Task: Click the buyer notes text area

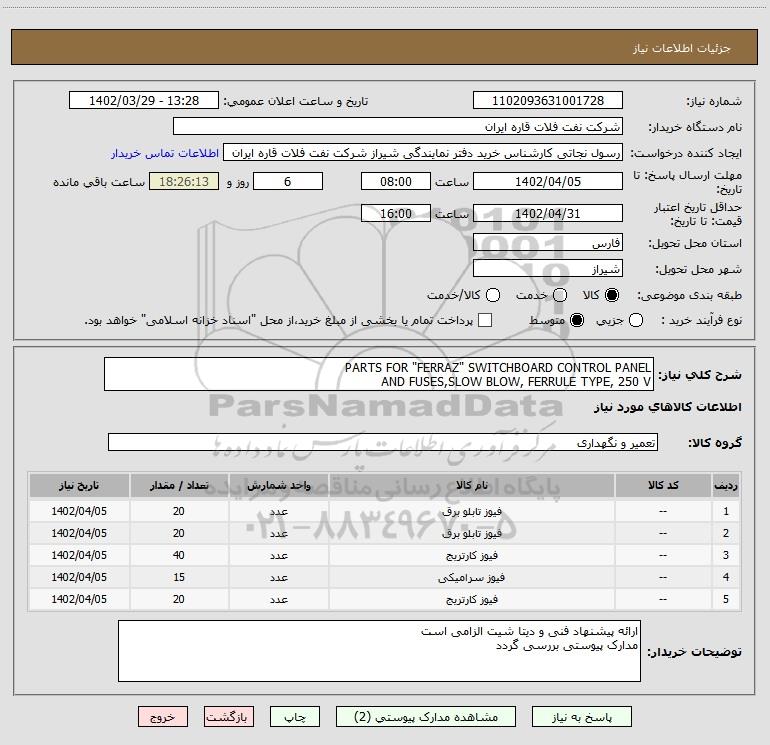Action: (x=379, y=651)
